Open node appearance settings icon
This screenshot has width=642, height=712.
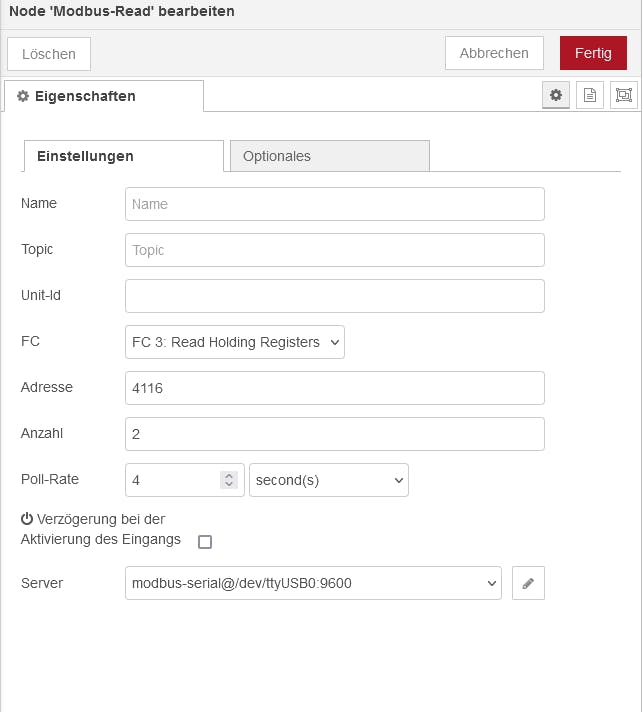624,95
